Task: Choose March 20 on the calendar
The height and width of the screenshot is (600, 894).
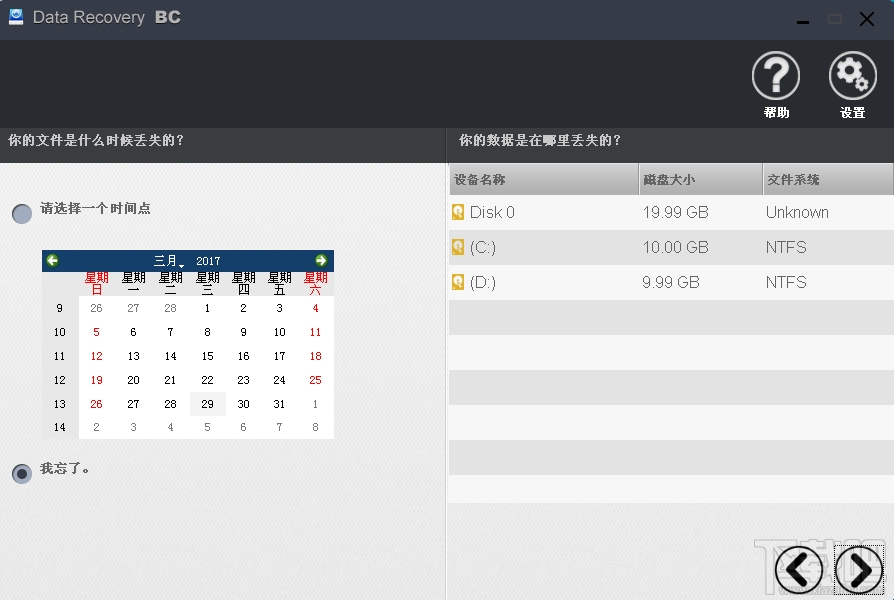Action: click(133, 380)
